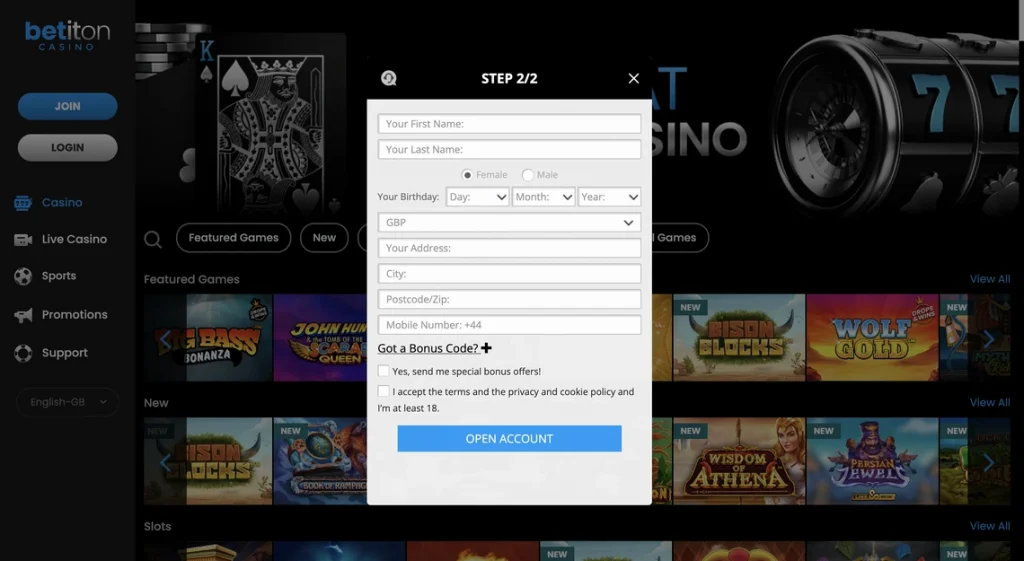
Task: Click the plus icon beside Bonus Code
Action: pyautogui.click(x=487, y=348)
